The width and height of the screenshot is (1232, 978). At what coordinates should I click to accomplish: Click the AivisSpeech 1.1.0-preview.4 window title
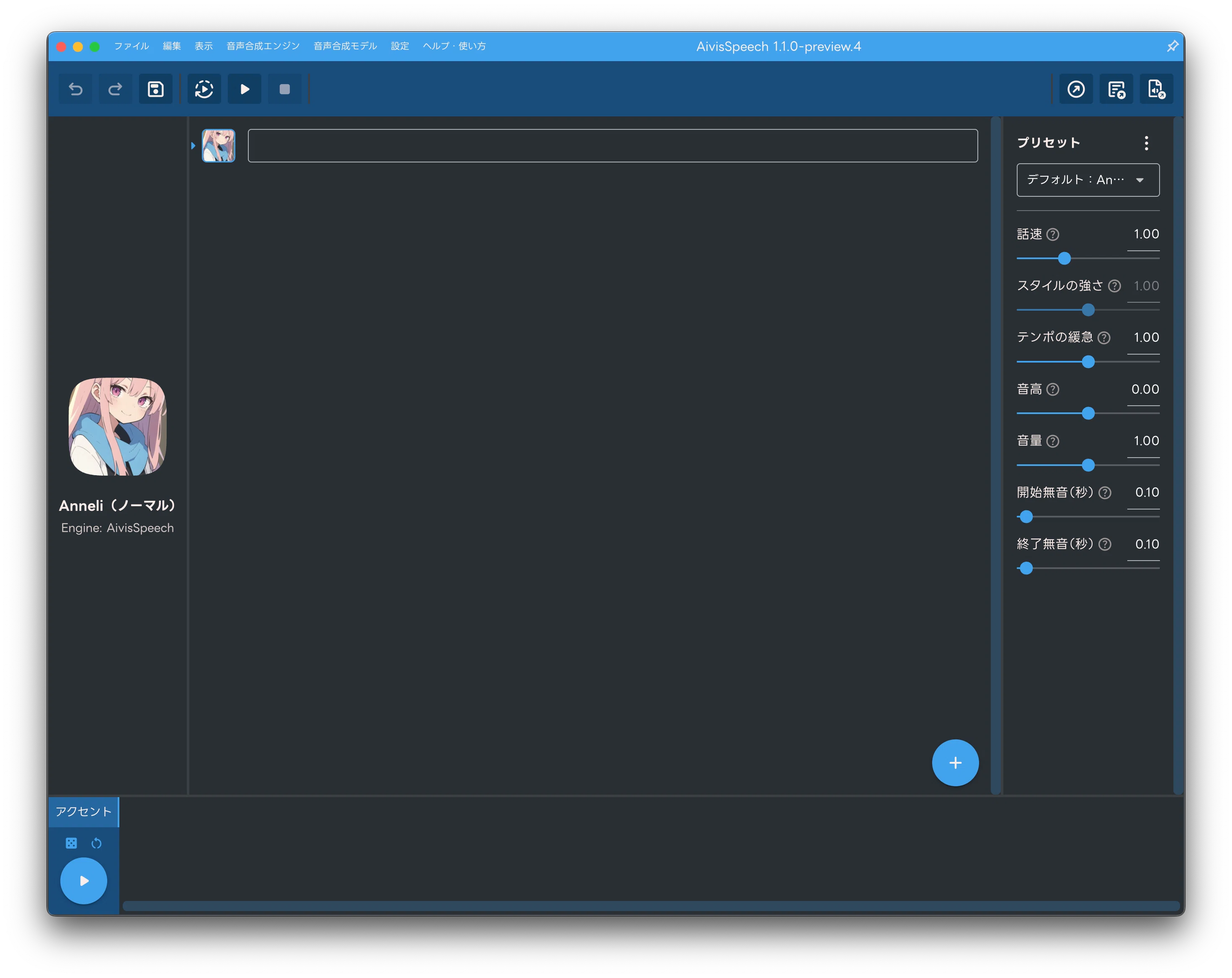click(x=778, y=46)
